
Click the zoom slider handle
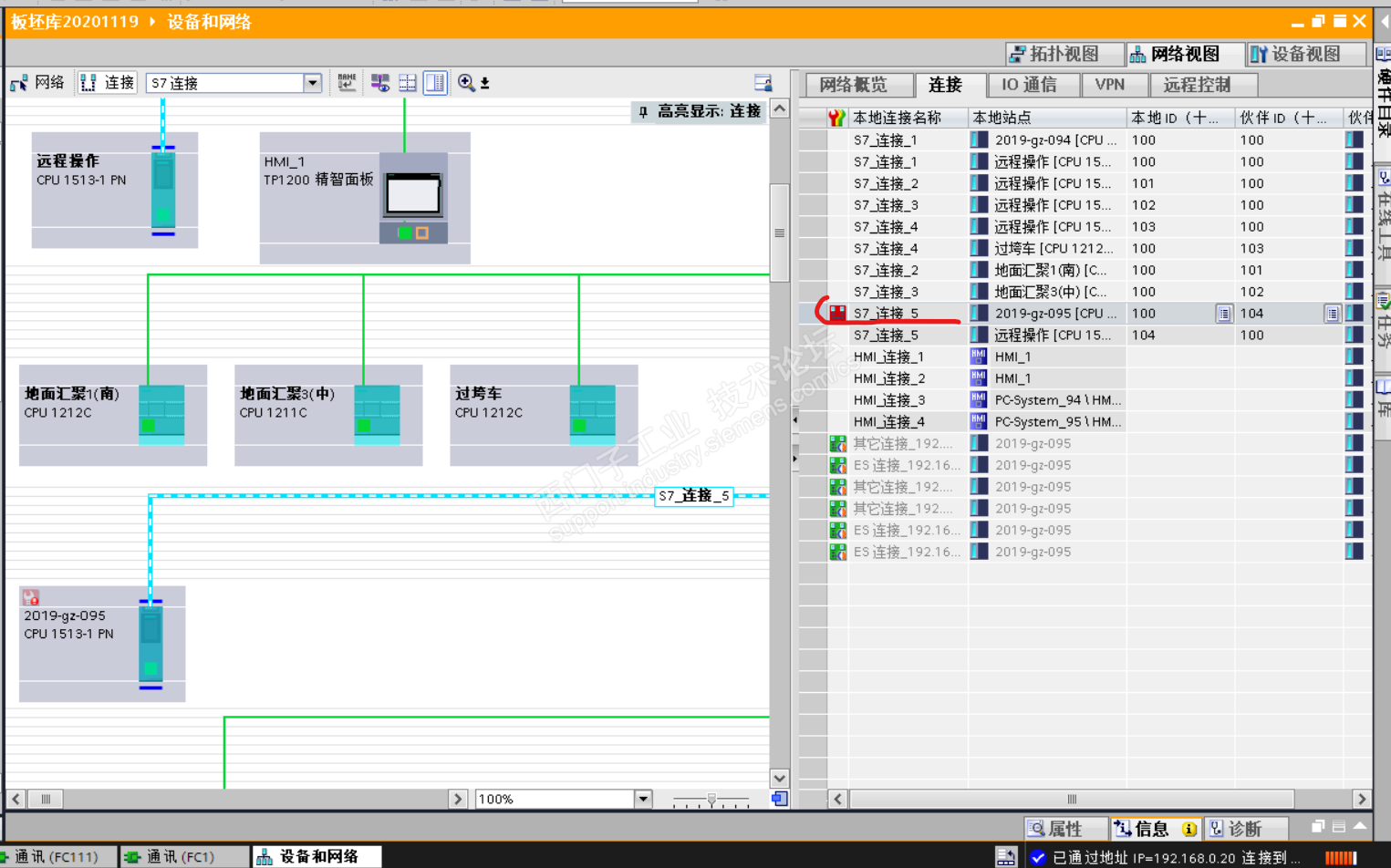711,800
